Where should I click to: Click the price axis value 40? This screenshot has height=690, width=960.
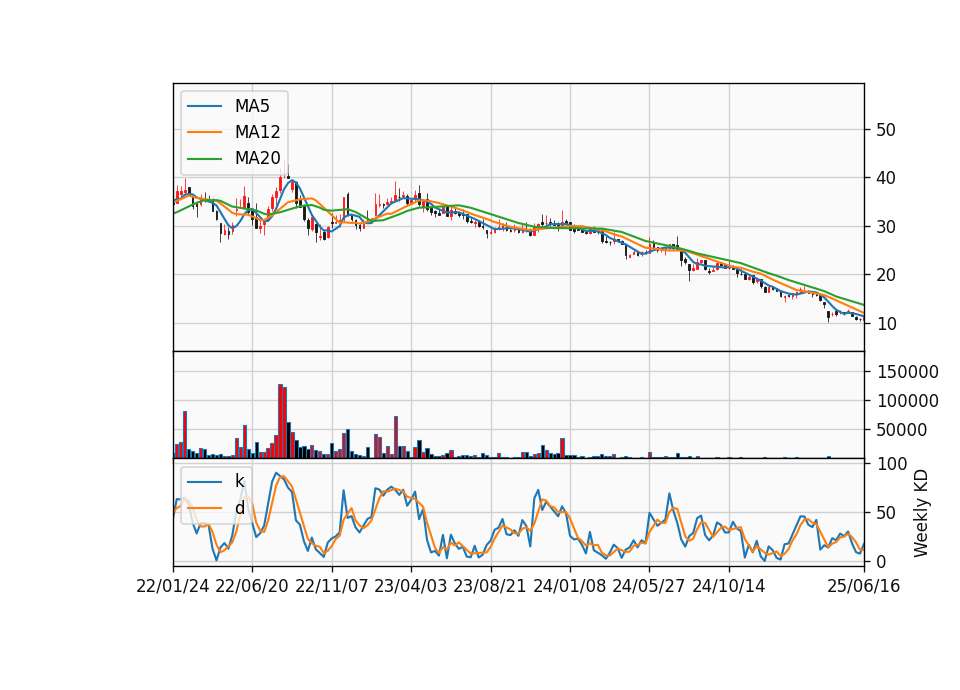point(886,178)
